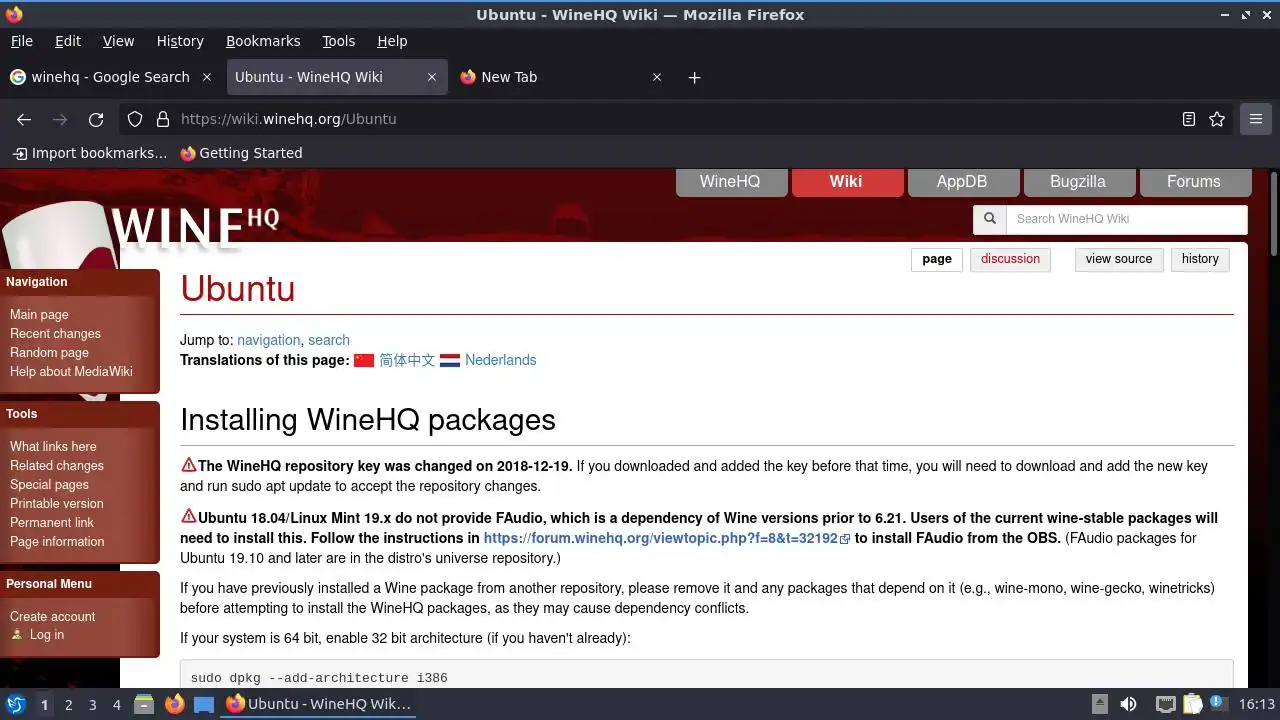Click Create account link
This screenshot has height=720, width=1280.
point(53,617)
